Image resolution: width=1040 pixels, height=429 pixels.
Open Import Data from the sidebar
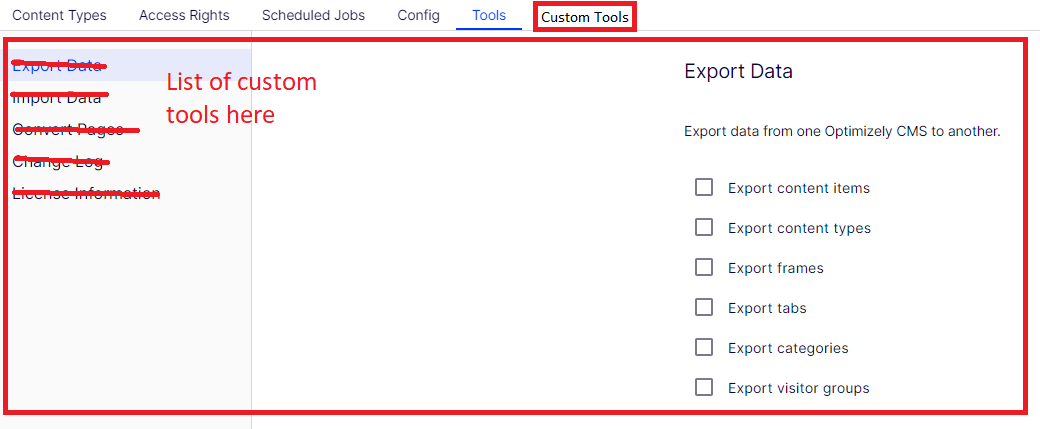(57, 98)
